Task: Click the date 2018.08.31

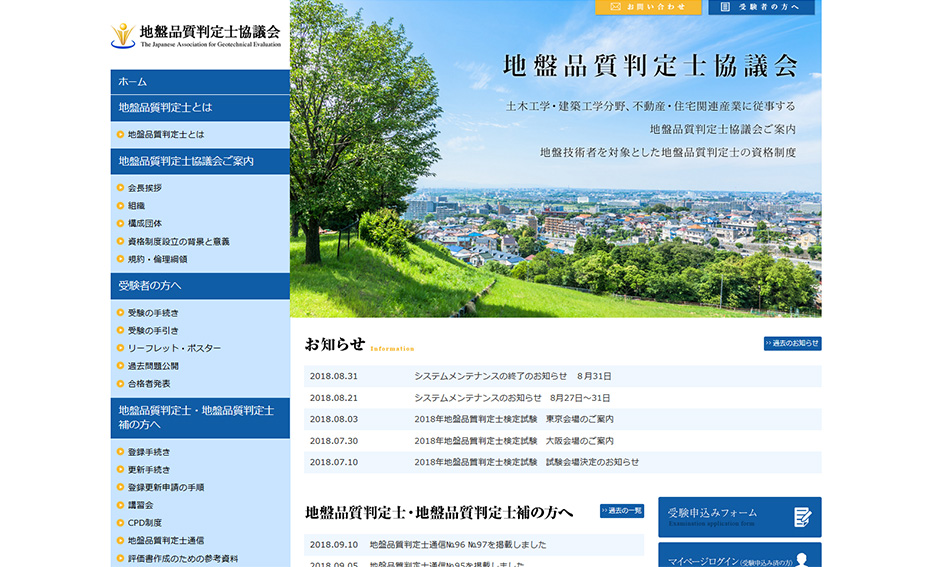Action: tap(333, 376)
